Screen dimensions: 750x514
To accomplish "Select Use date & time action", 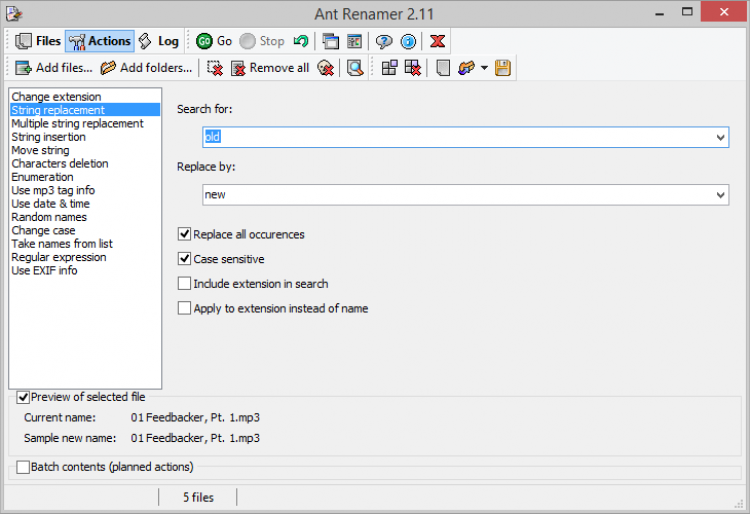I will tap(85, 204).
